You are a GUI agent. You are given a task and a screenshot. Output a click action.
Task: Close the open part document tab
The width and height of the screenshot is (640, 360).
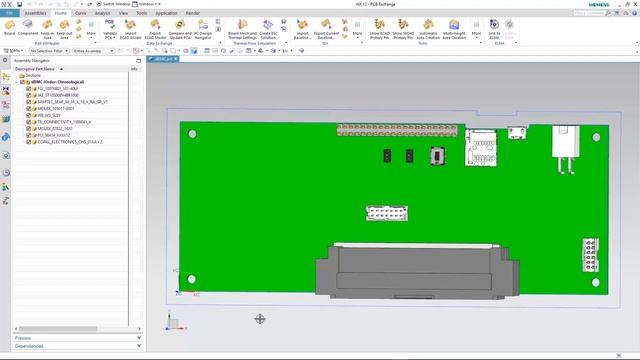(x=176, y=59)
